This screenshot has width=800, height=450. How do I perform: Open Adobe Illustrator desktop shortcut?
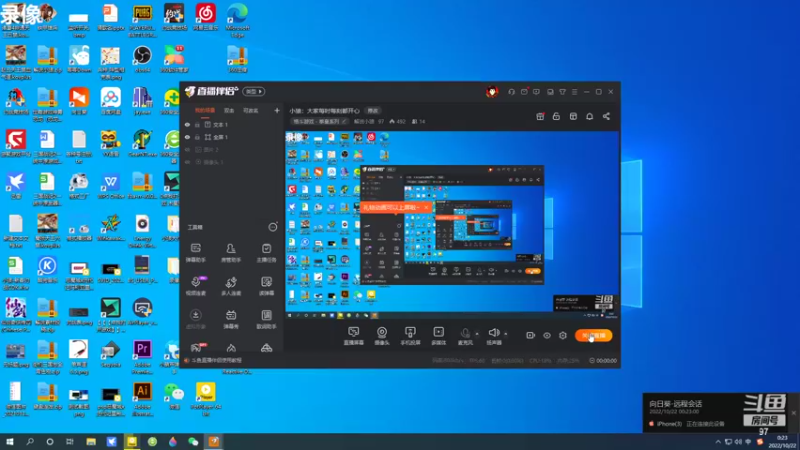click(x=142, y=399)
